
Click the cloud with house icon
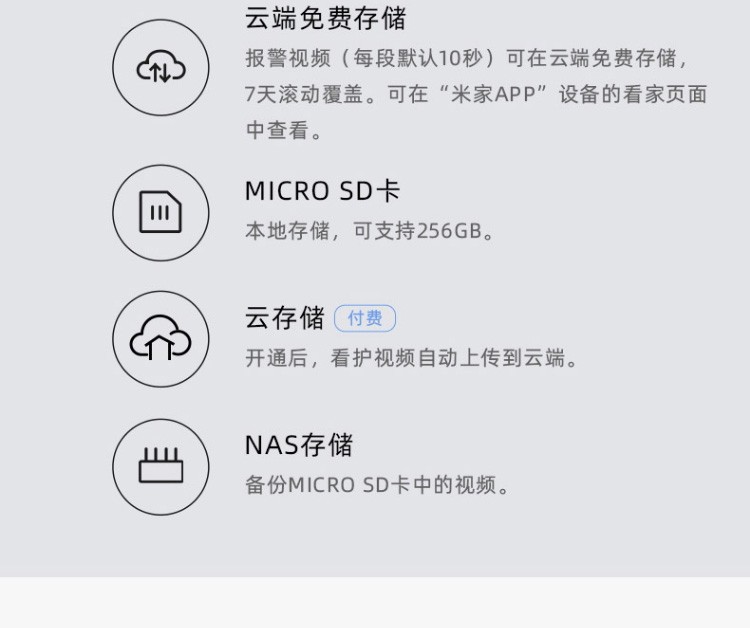[x=161, y=339]
